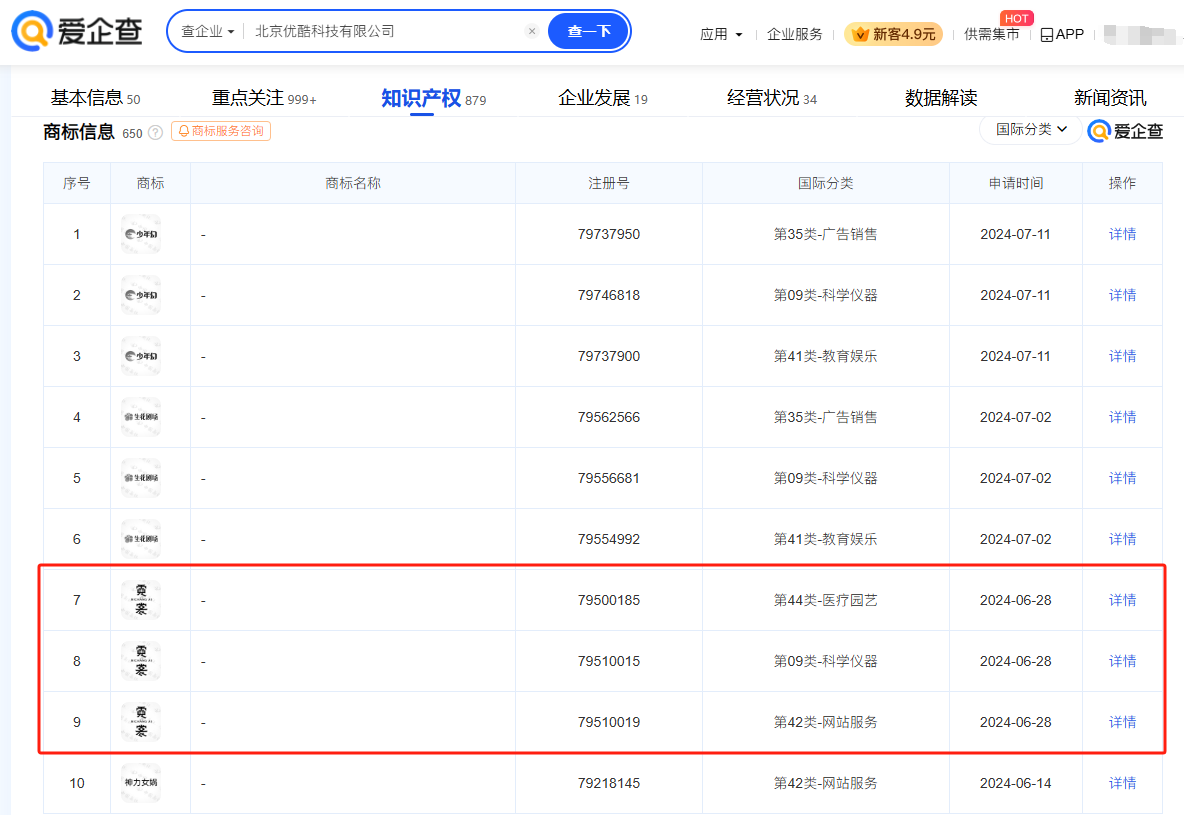Click the 国际分类 column header
The height and width of the screenshot is (815, 1184).
pyautogui.click(x=825, y=184)
